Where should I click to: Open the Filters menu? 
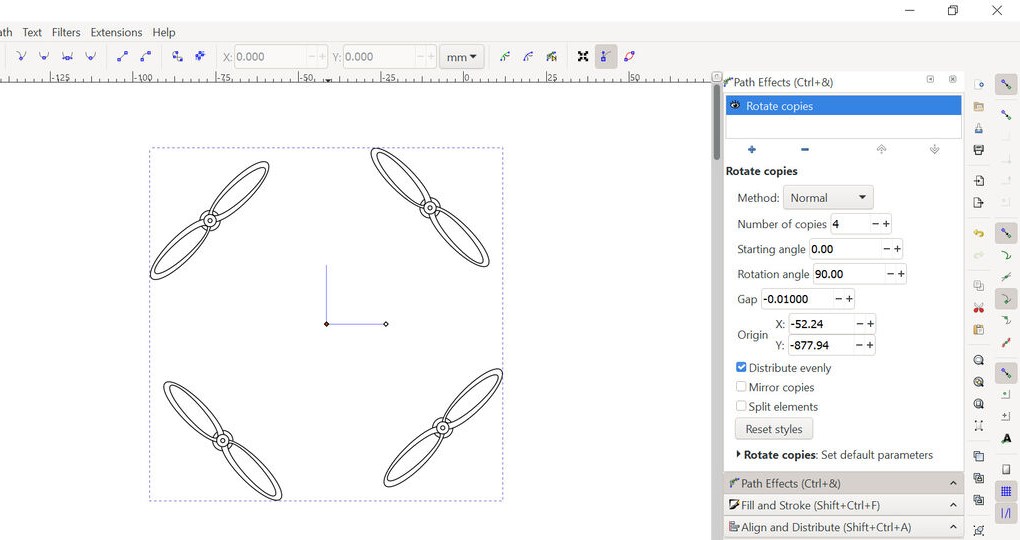[66, 32]
